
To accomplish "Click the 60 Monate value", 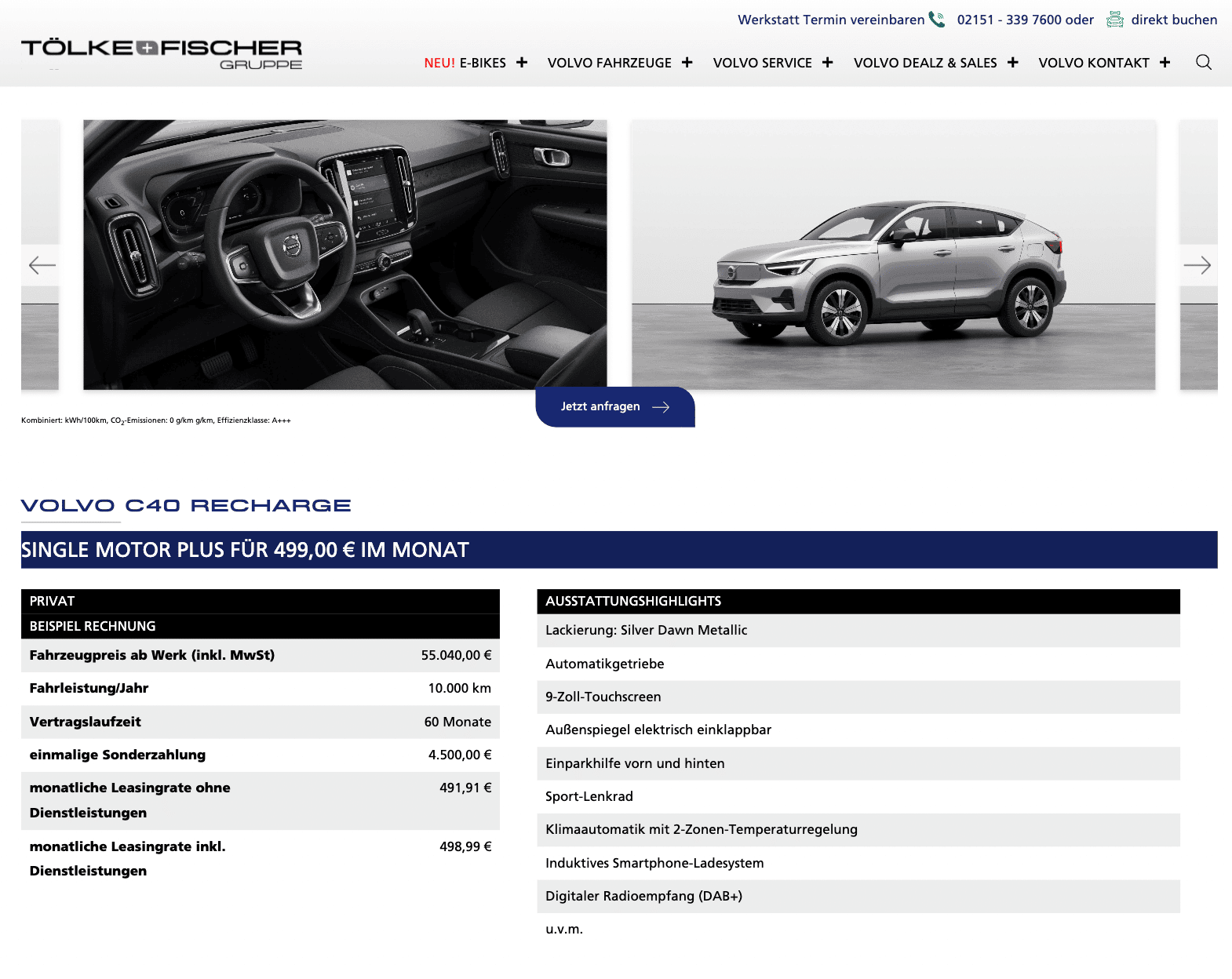I will pos(458,722).
